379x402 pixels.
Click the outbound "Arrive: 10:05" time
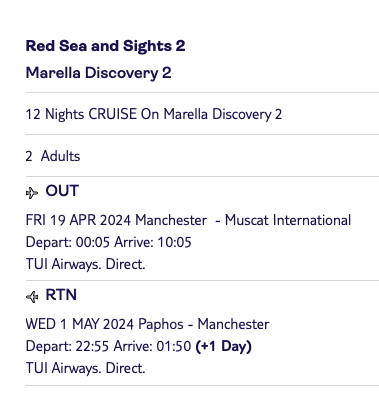click(153, 242)
